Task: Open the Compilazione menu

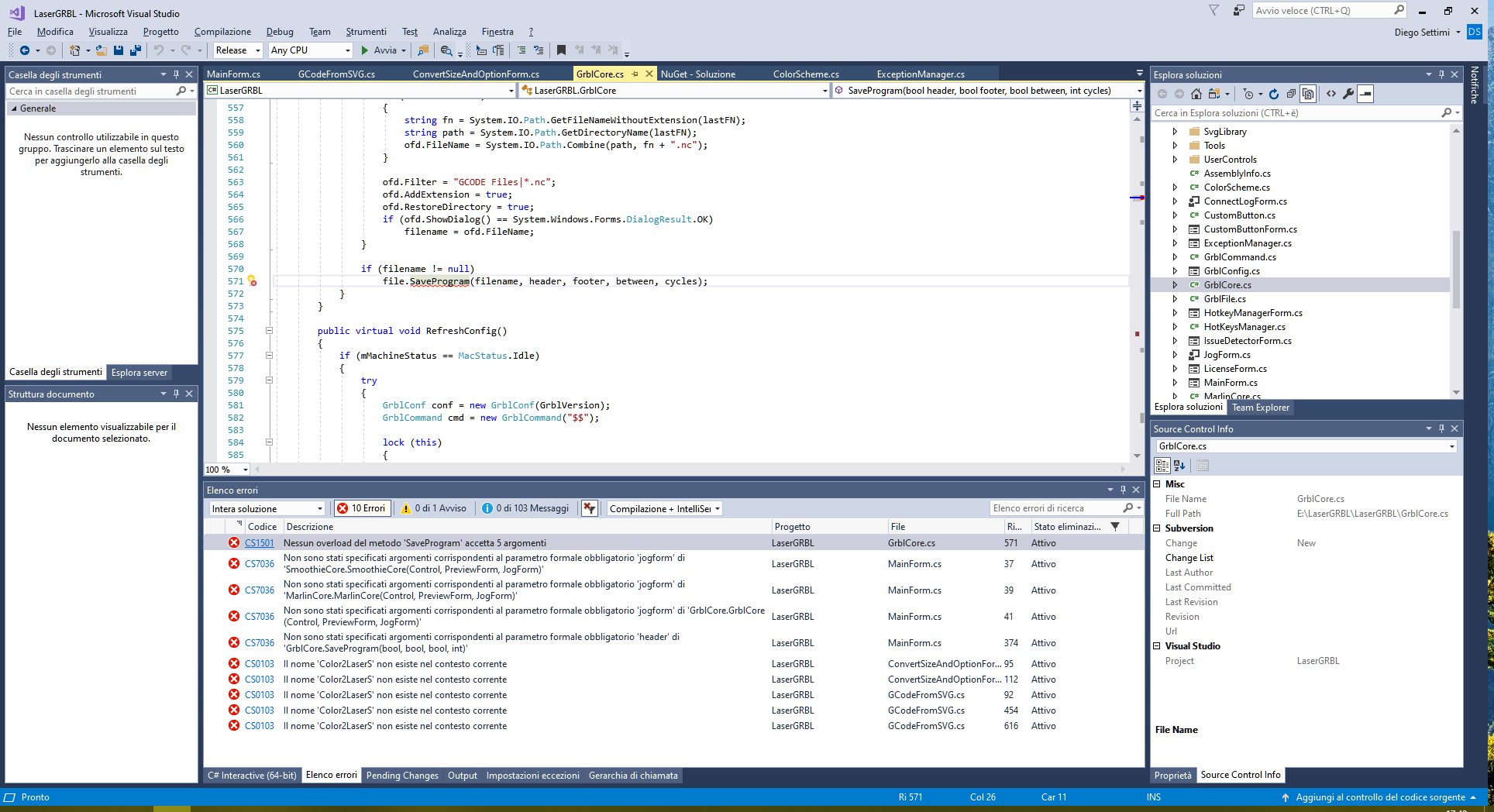Action: pos(222,32)
